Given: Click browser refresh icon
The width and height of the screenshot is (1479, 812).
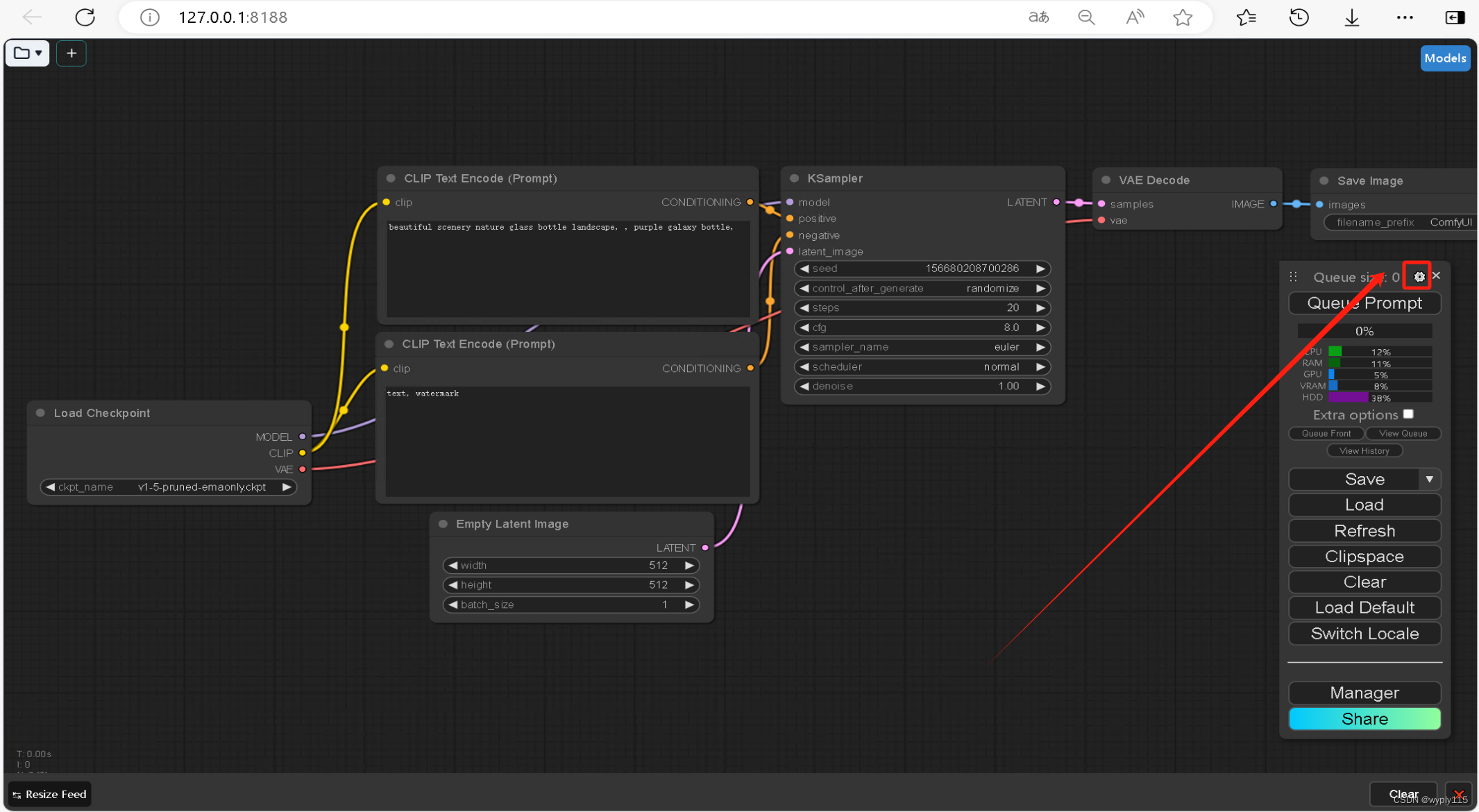Looking at the screenshot, I should tap(85, 17).
